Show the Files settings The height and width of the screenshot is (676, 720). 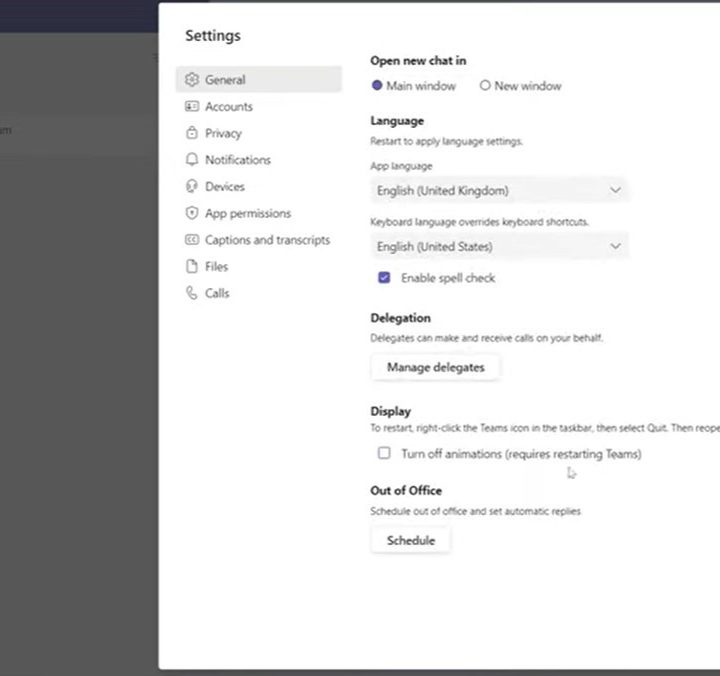click(x=259, y=266)
